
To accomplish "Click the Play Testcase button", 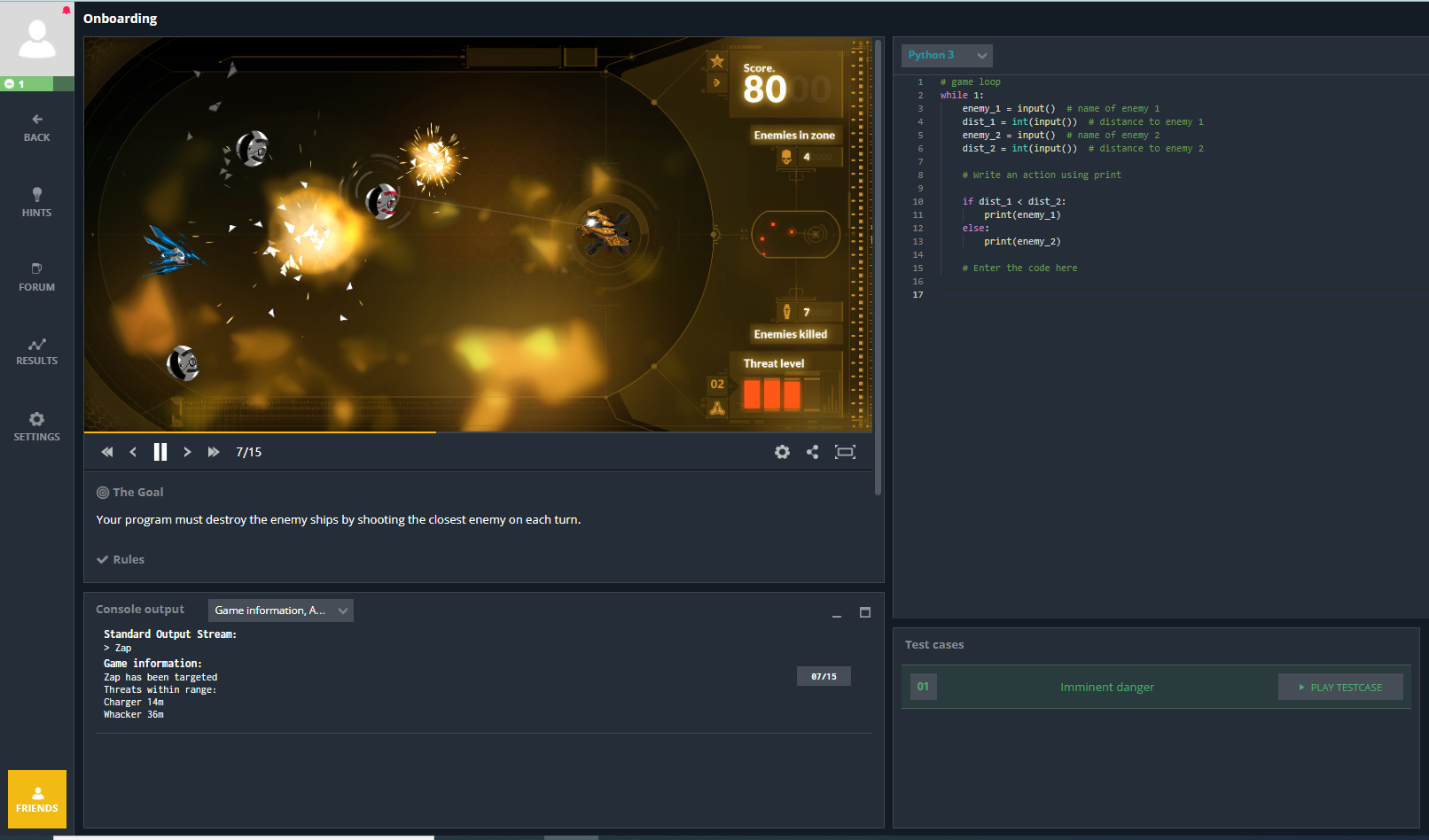I will point(1340,687).
